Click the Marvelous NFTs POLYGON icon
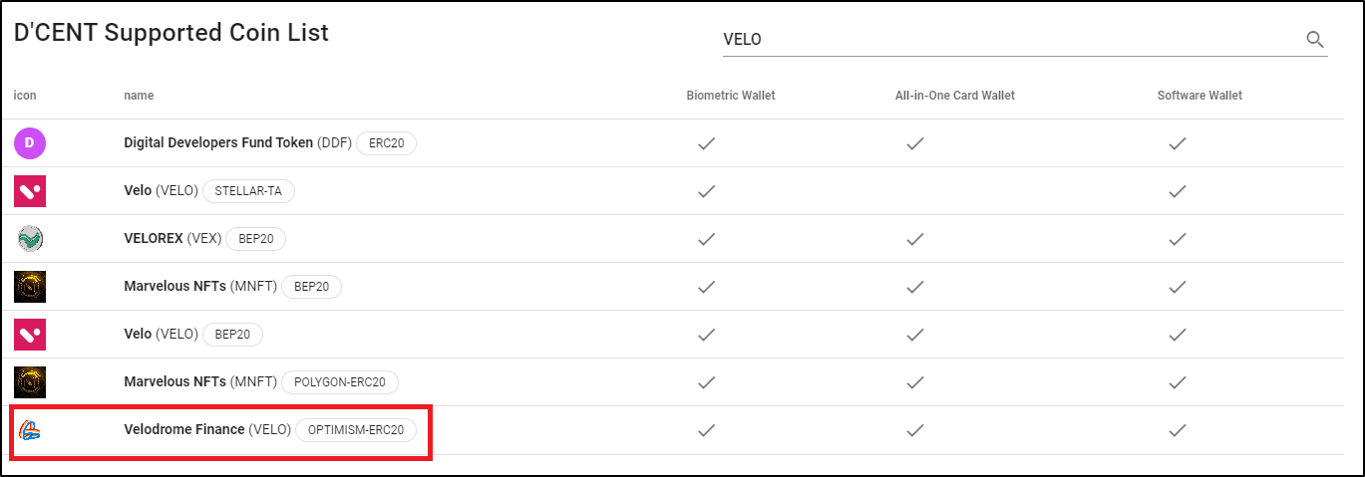 click(29, 382)
